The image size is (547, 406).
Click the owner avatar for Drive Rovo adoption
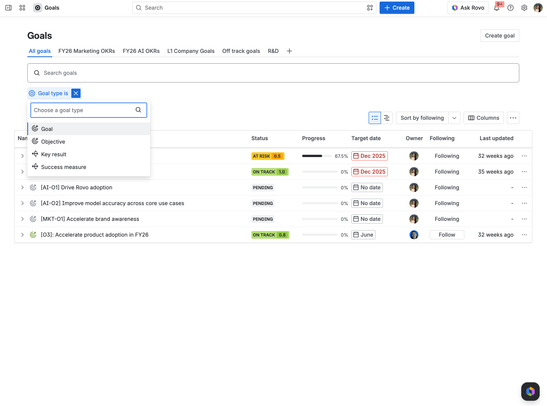(x=414, y=188)
